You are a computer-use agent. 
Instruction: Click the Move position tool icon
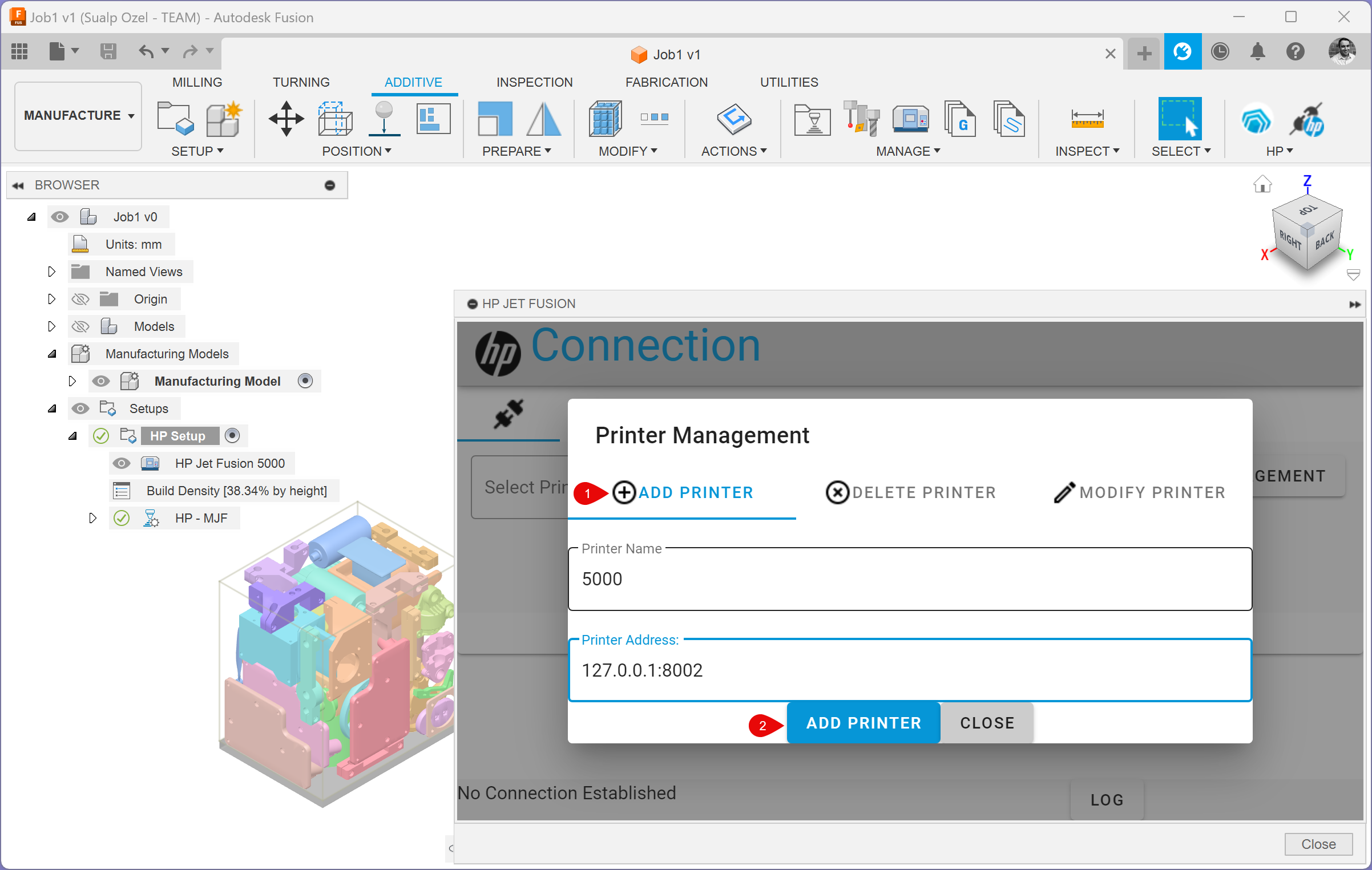pos(286,119)
